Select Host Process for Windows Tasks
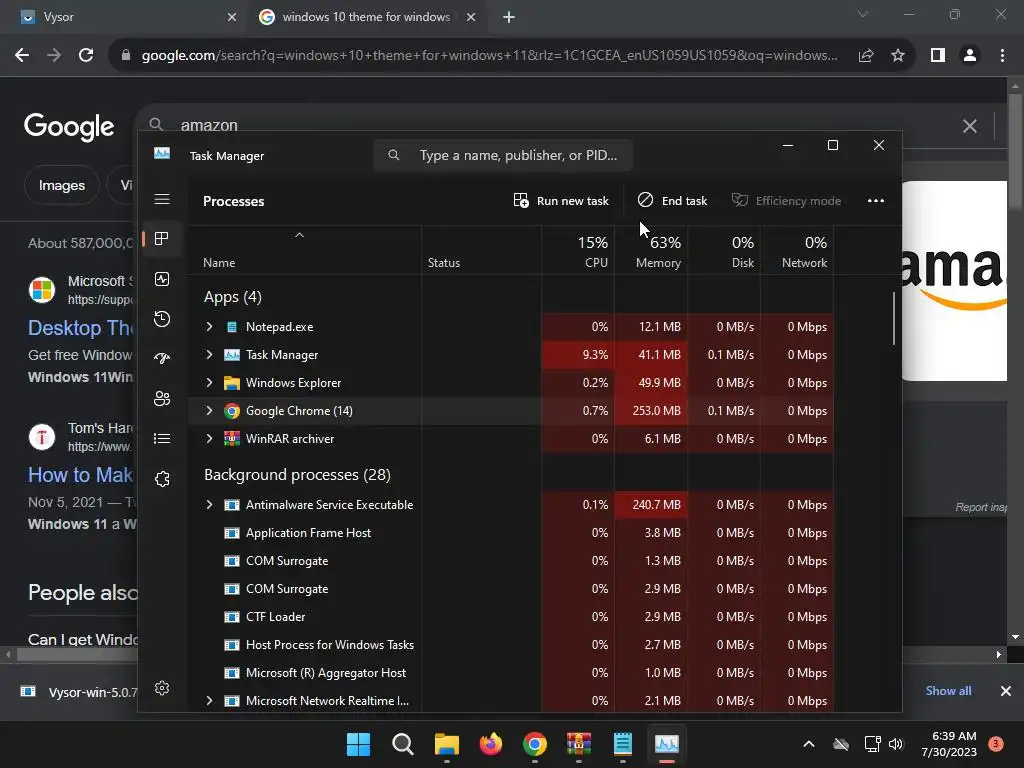This screenshot has width=1024, height=768. point(511,645)
